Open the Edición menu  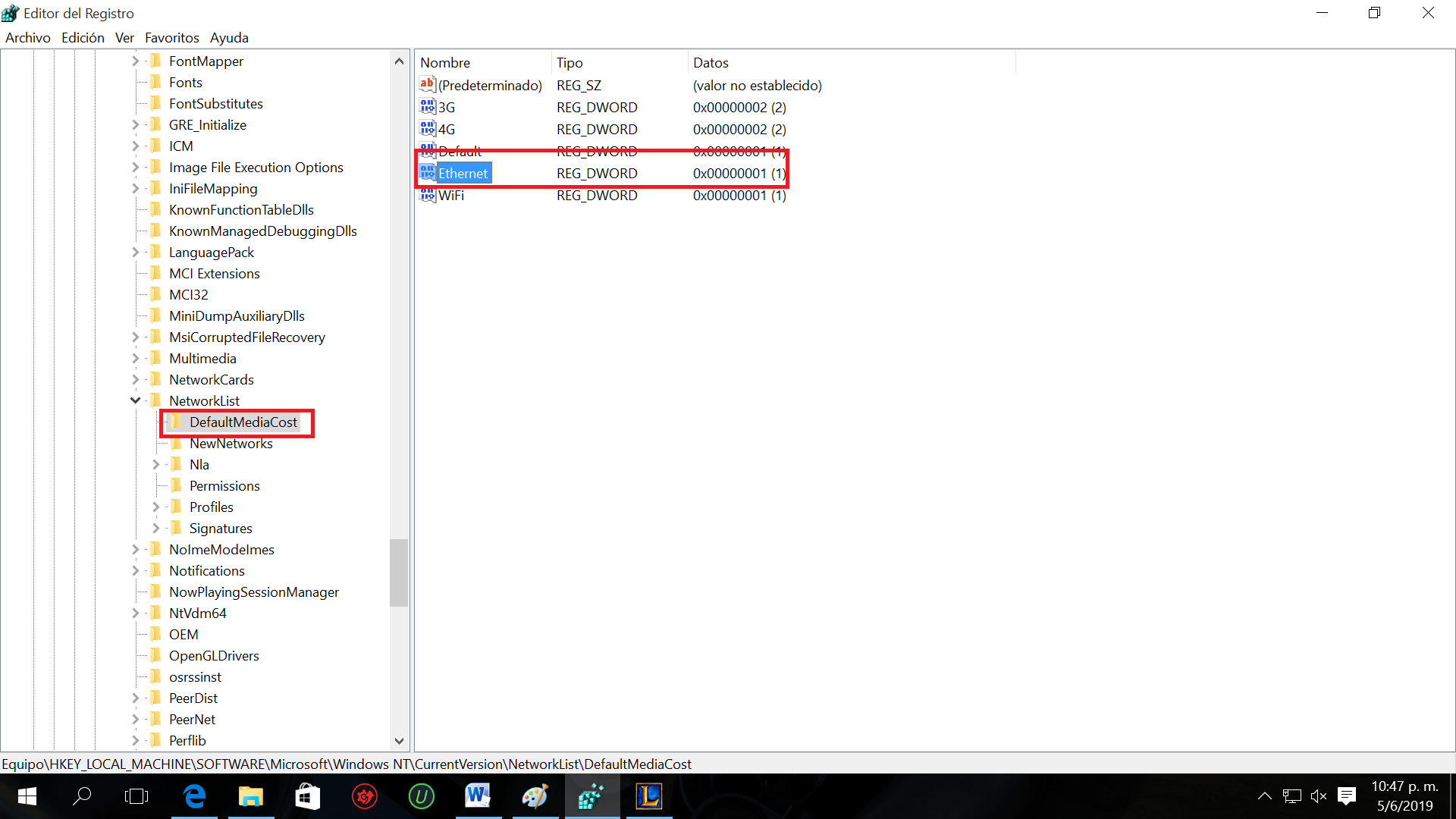pos(83,38)
